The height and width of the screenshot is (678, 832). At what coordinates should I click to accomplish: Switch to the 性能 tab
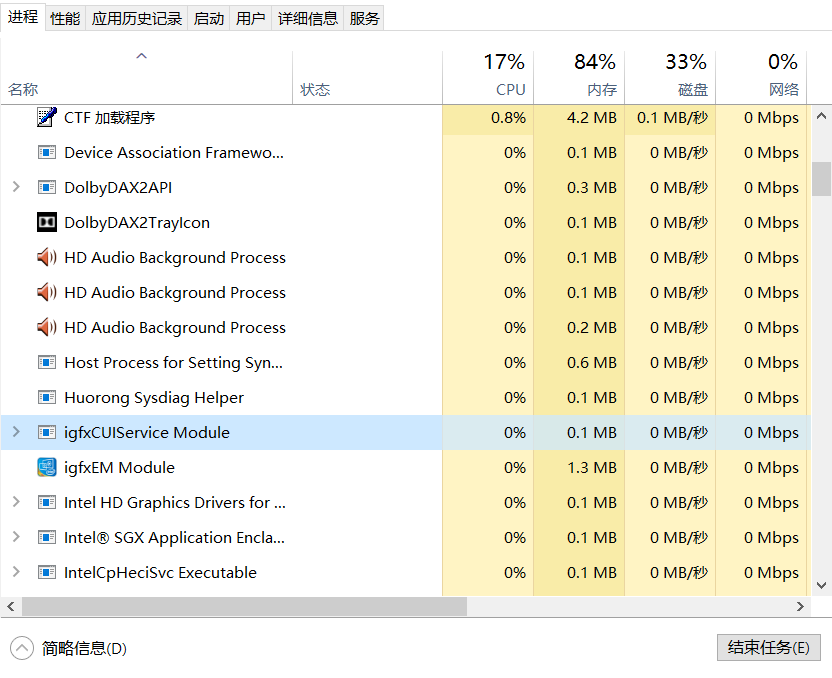click(x=65, y=19)
